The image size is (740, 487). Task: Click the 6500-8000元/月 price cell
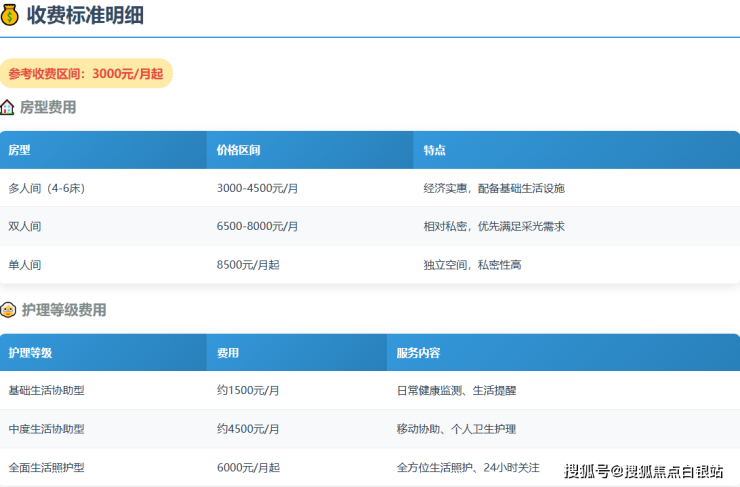point(257,227)
